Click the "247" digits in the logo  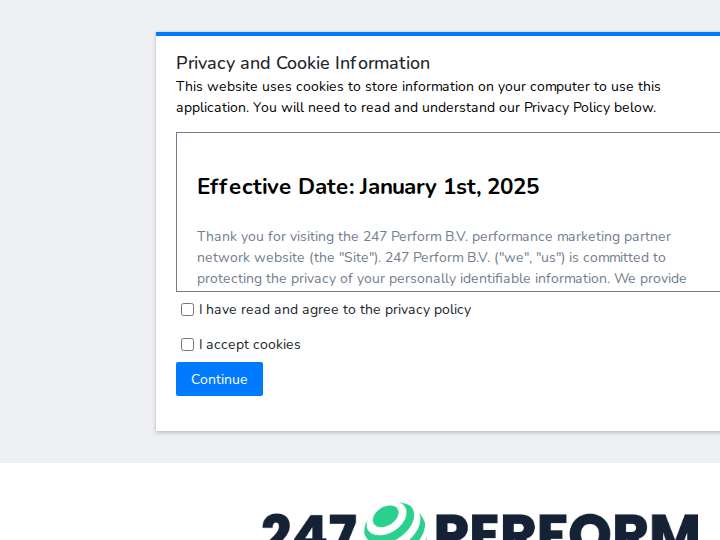(x=308, y=528)
